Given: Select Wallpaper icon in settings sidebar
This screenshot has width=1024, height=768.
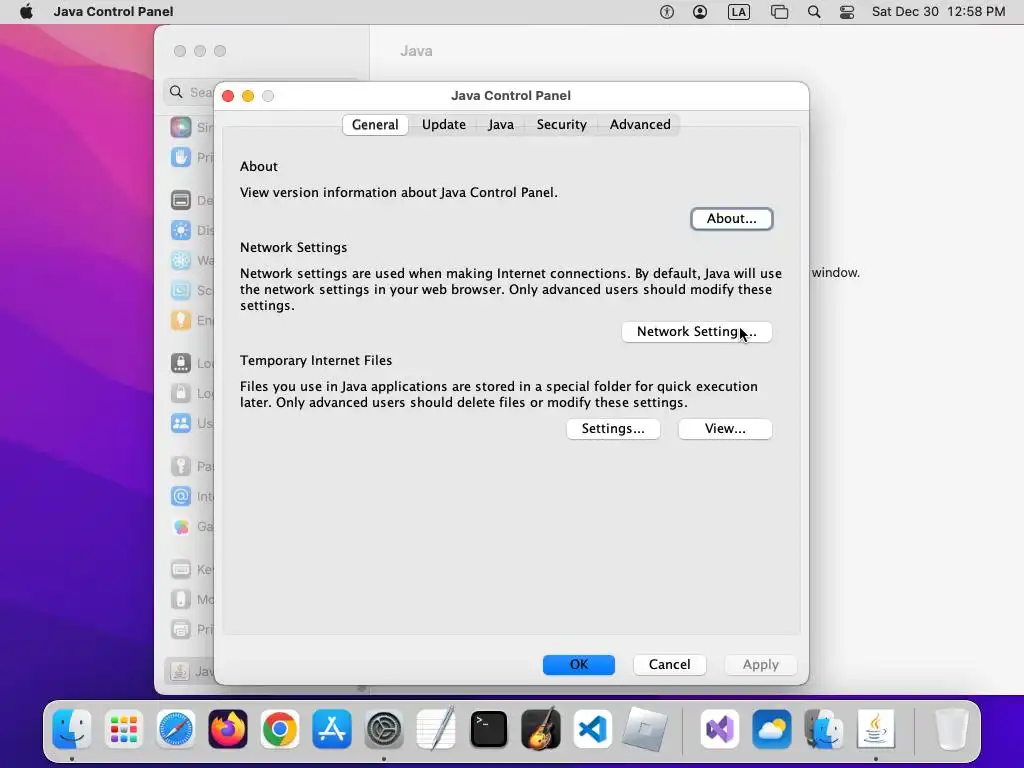Looking at the screenshot, I should (181, 260).
